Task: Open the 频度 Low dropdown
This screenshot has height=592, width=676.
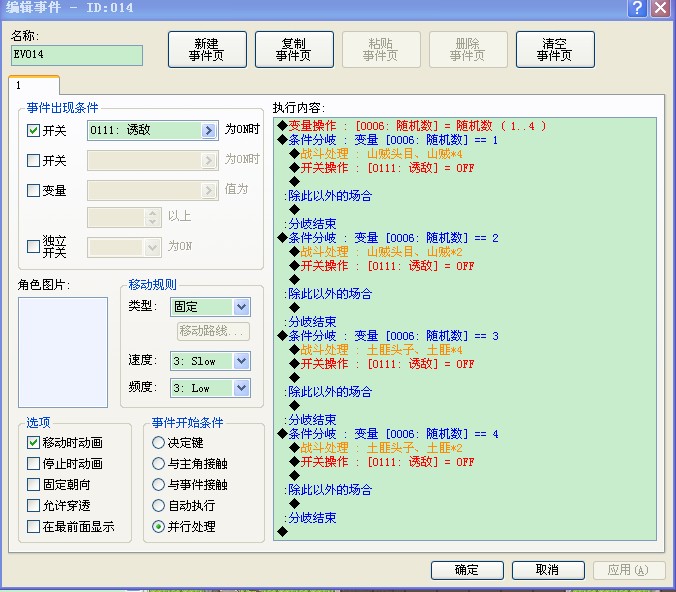Action: coord(241,388)
